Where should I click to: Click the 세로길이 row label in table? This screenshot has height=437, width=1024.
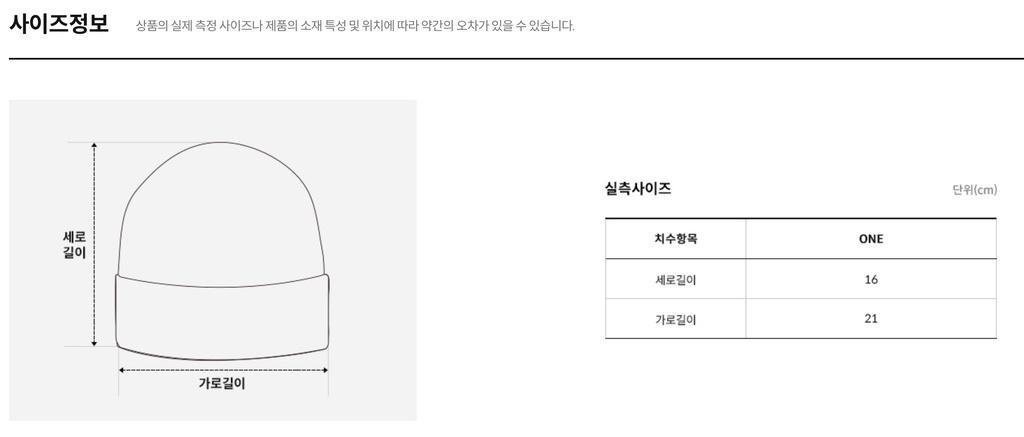tap(676, 280)
